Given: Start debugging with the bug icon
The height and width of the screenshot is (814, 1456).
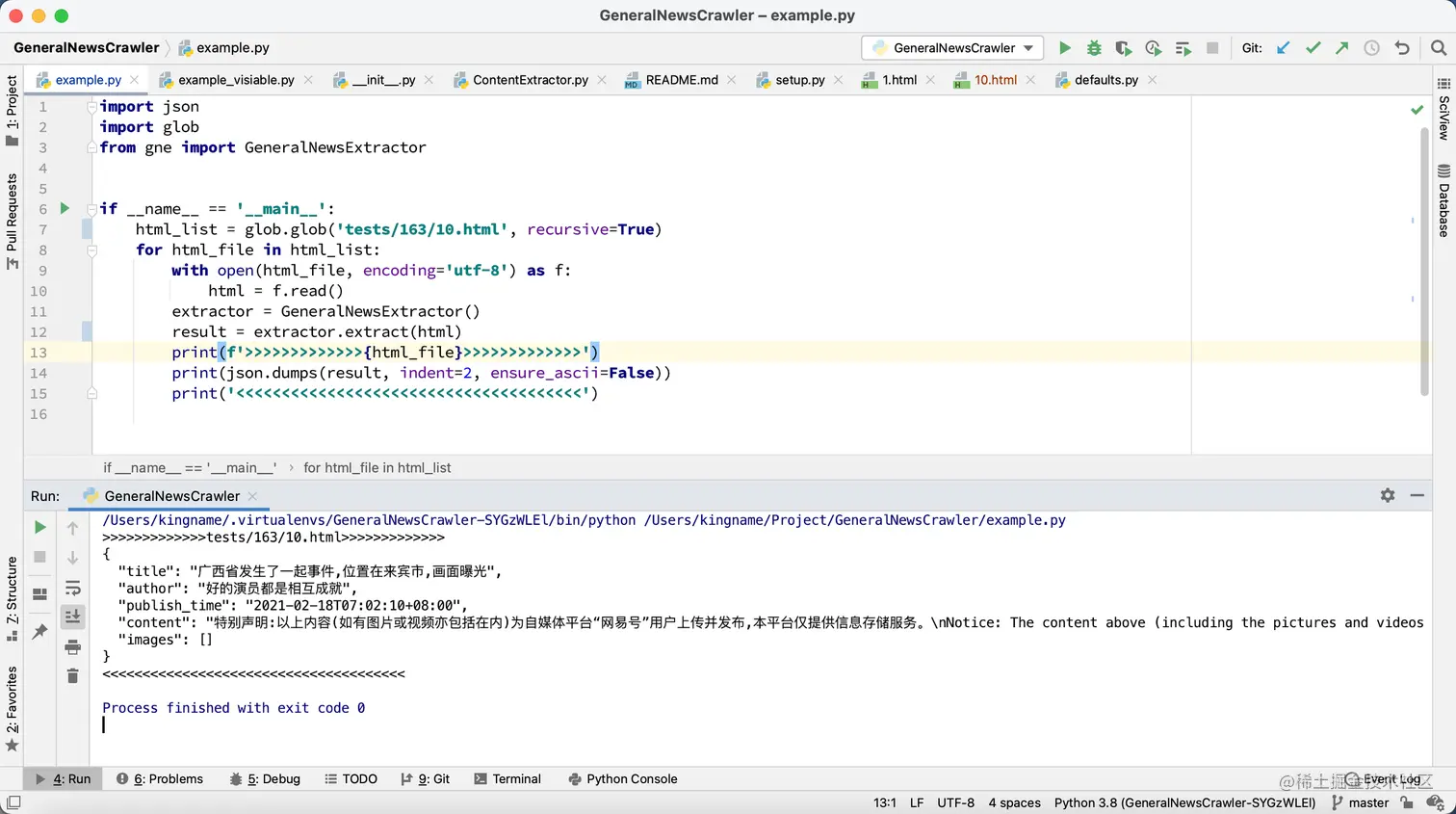Looking at the screenshot, I should 1094,48.
